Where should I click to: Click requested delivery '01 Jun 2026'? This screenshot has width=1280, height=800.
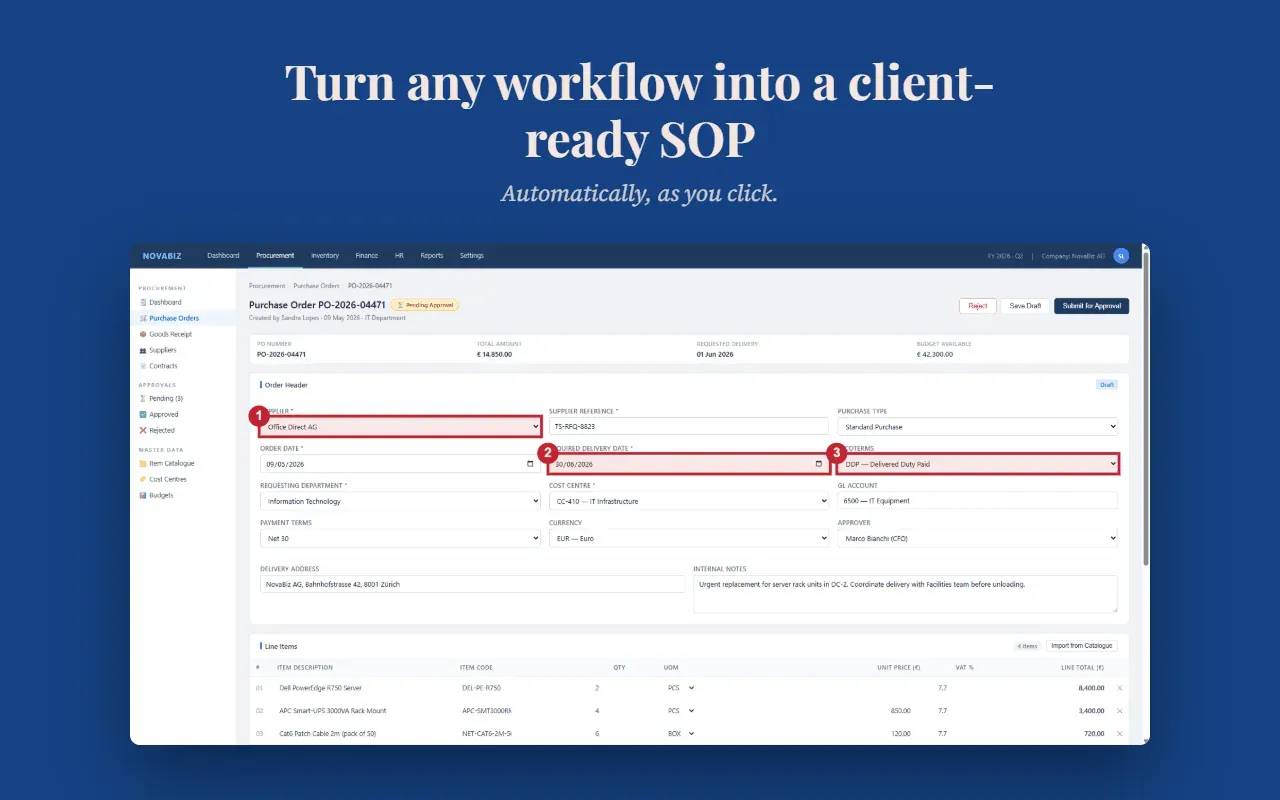pyautogui.click(x=713, y=354)
